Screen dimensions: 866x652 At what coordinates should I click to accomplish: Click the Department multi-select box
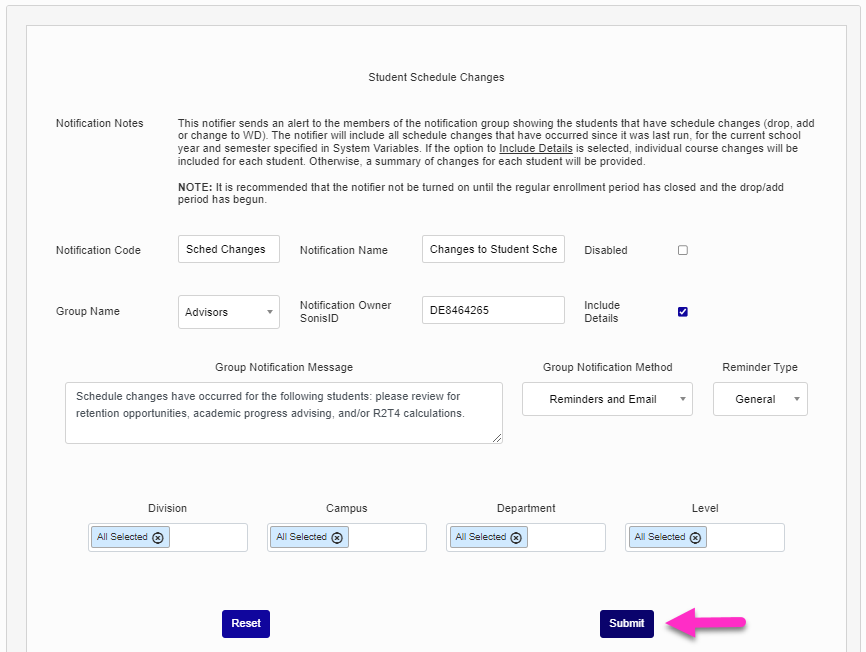566,537
